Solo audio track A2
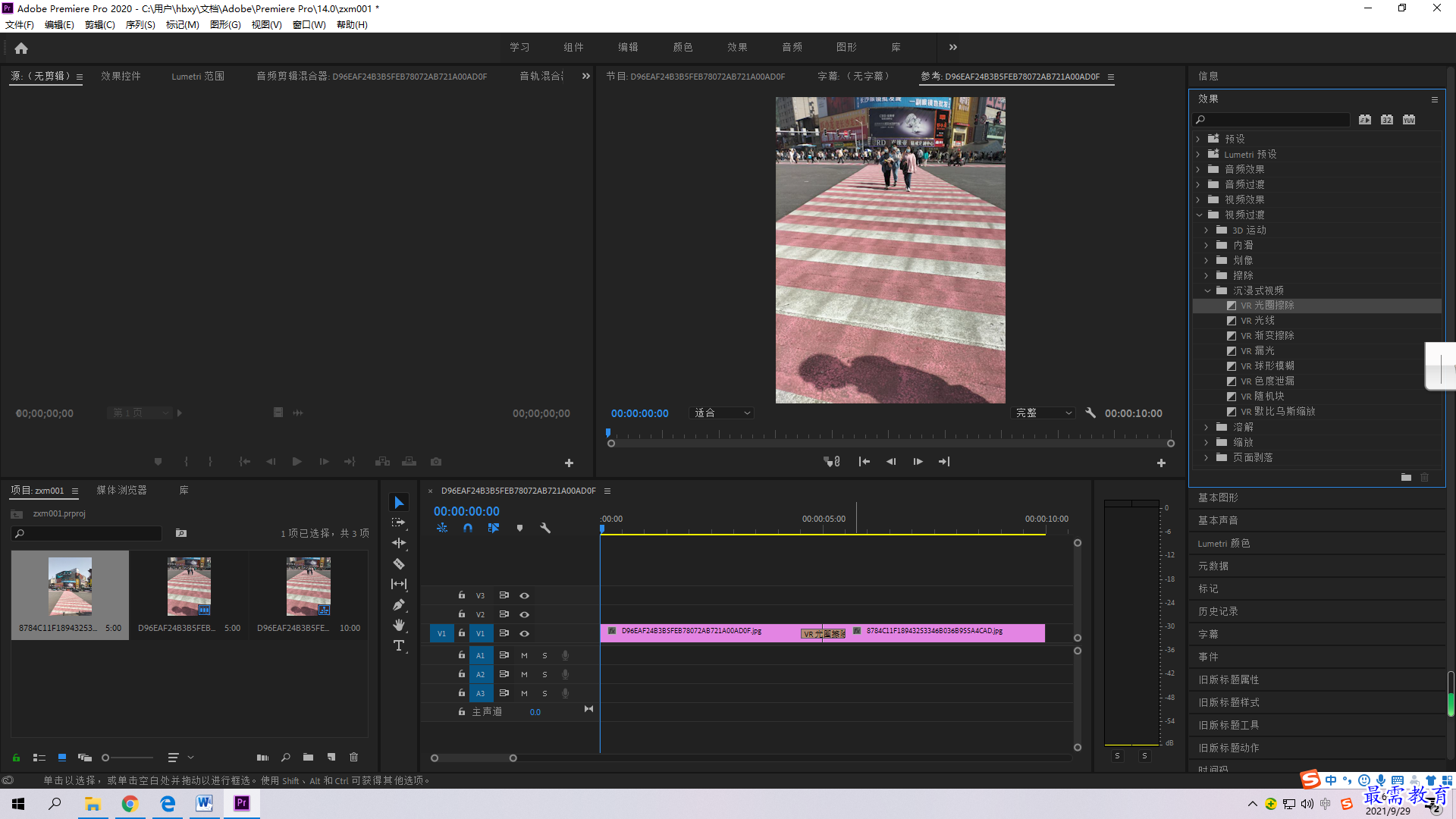 (544, 674)
